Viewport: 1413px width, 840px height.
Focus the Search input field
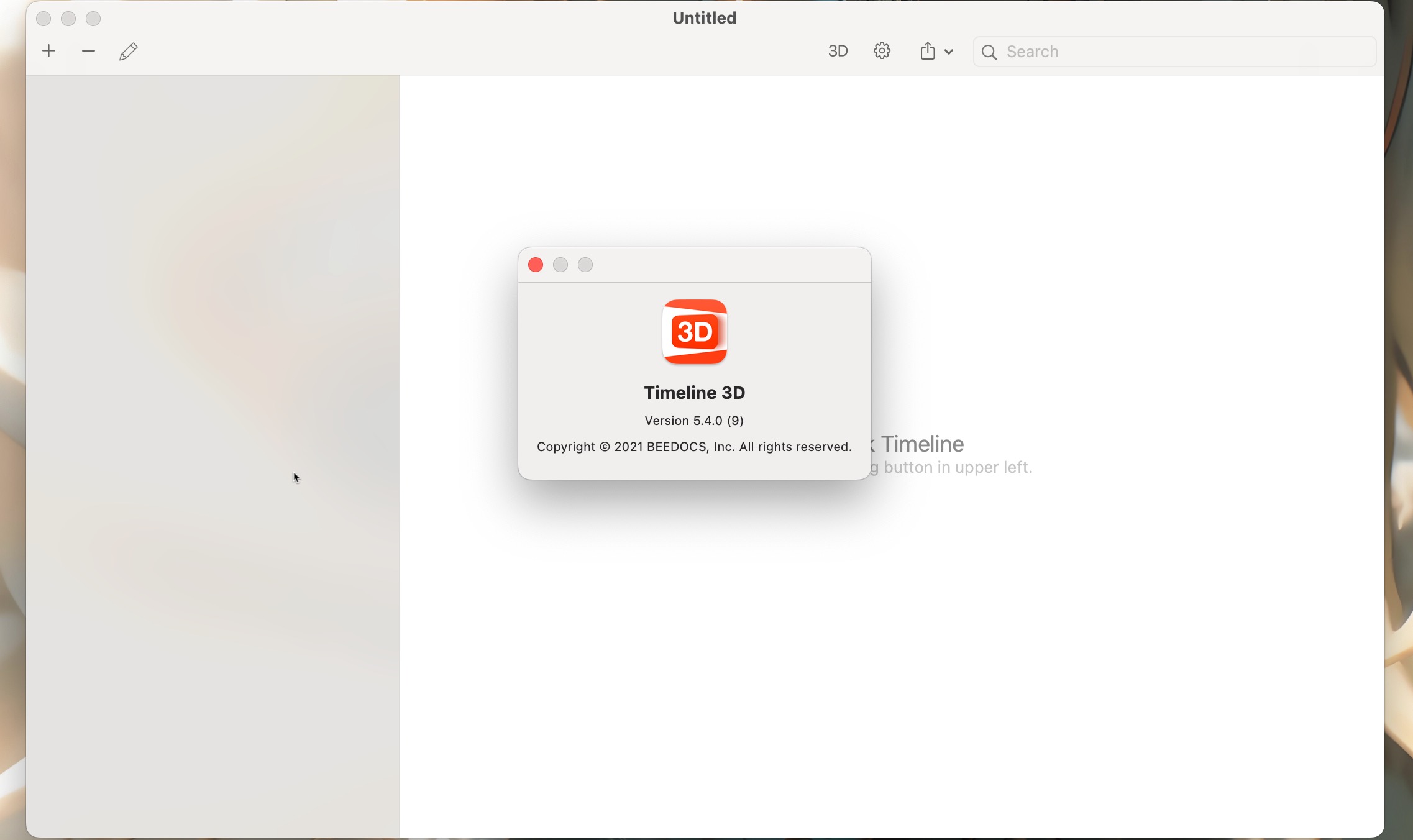click(x=1174, y=52)
